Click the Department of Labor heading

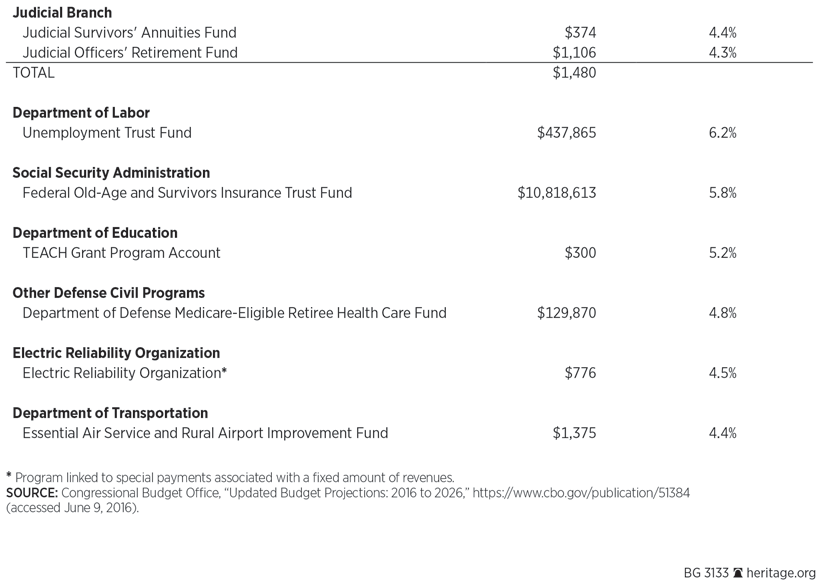point(81,113)
